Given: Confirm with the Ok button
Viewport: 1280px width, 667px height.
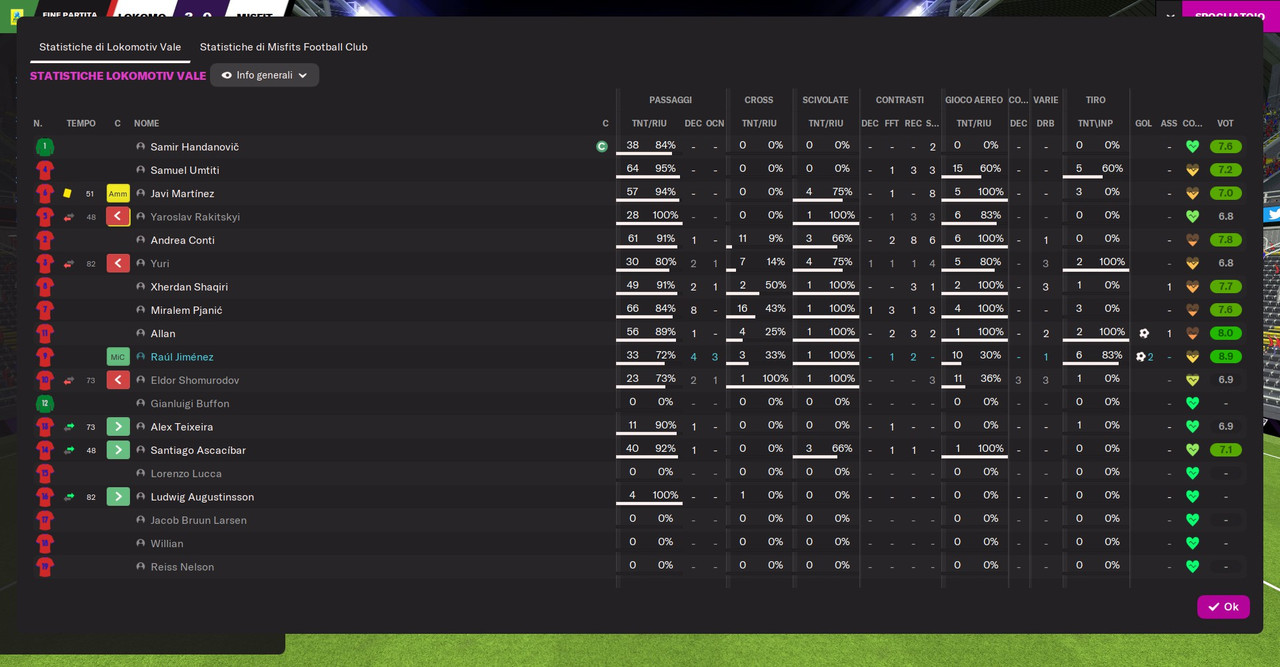Looking at the screenshot, I should point(1223,607).
